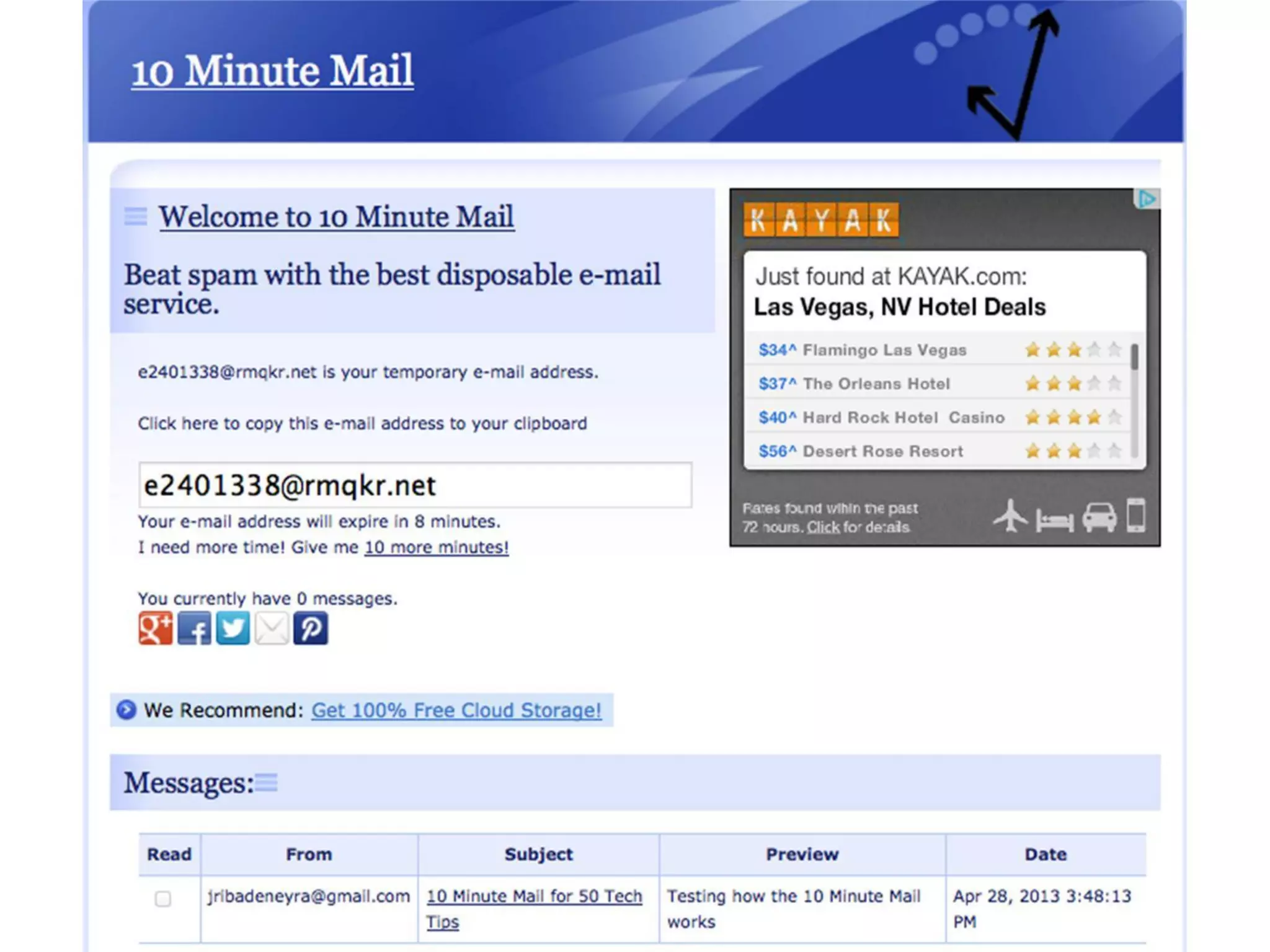
Task: Click the Facebook share icon
Action: 194,628
